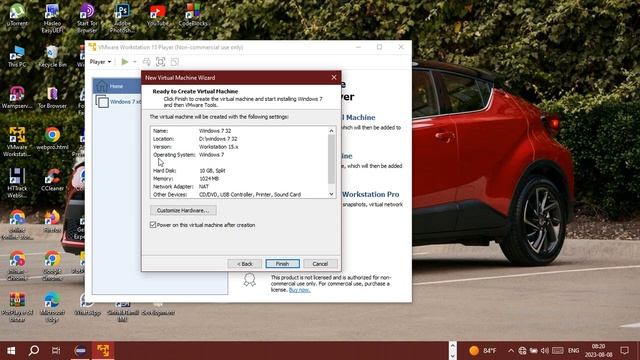
Task: Click the Customize Hardware button
Action: (183, 210)
